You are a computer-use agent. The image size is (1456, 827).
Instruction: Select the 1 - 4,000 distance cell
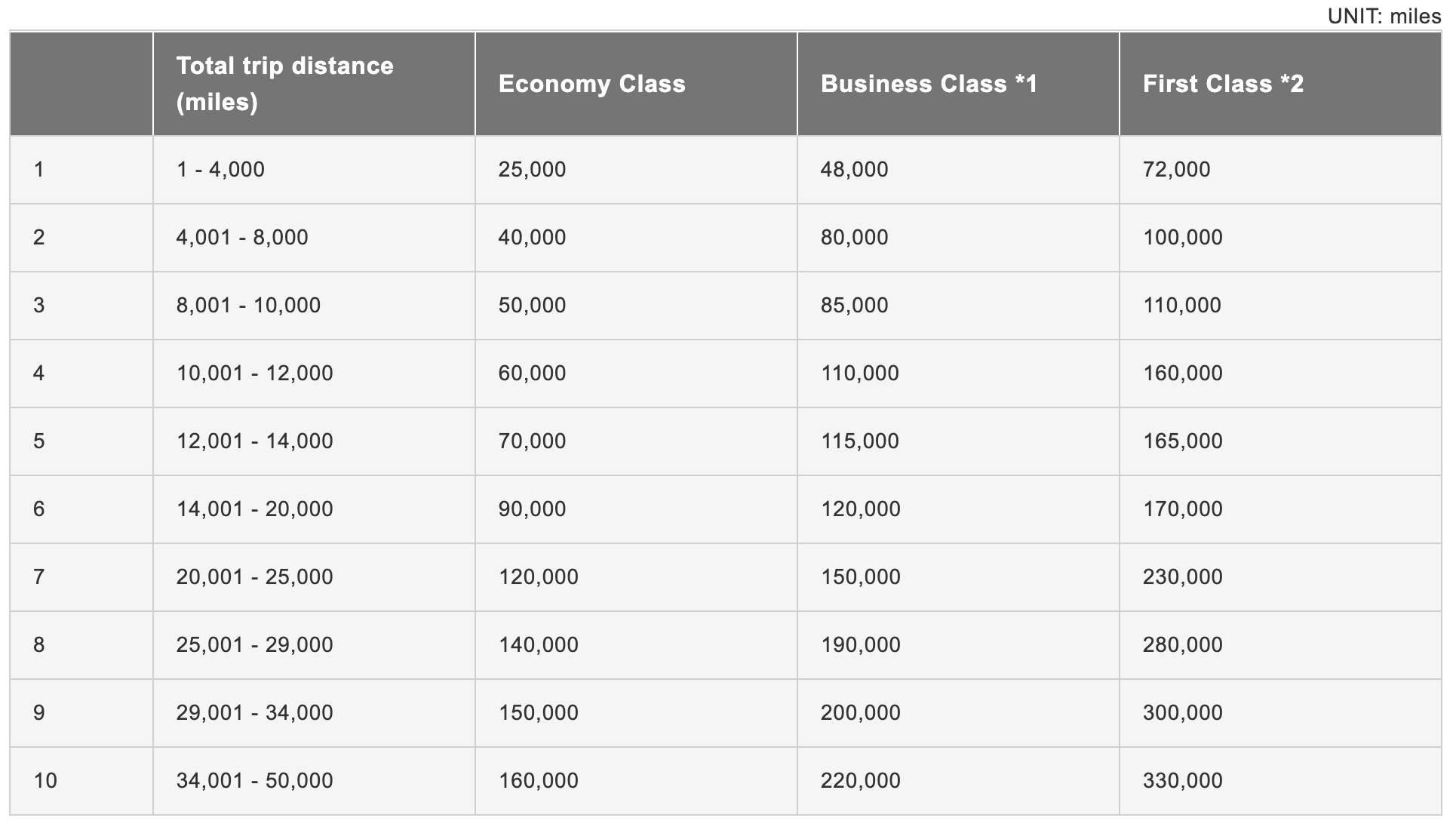(314, 170)
